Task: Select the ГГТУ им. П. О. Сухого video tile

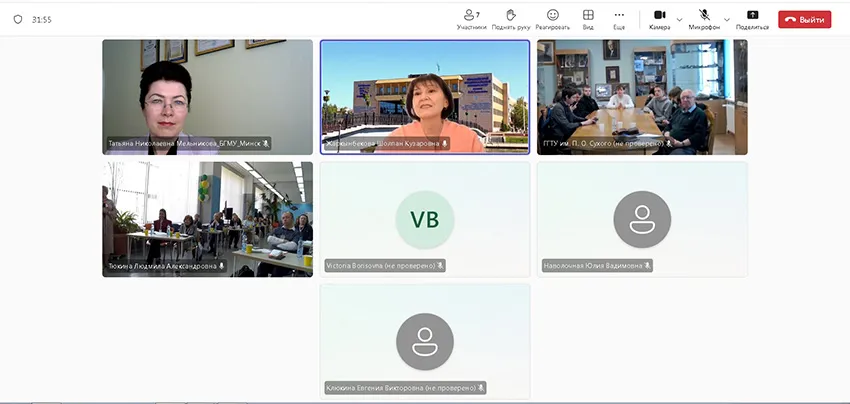Action: pyautogui.click(x=642, y=97)
